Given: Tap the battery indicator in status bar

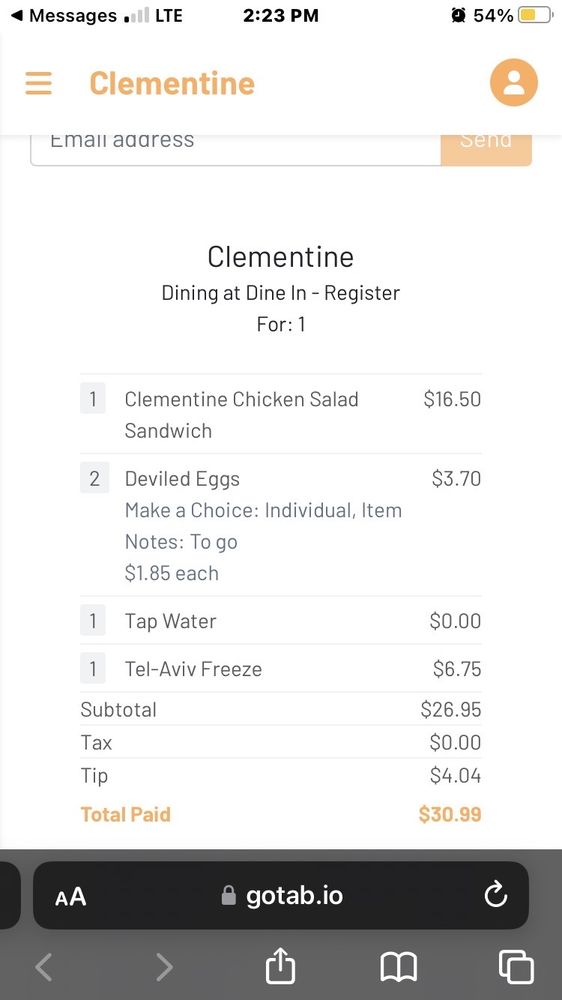Looking at the screenshot, I should (x=535, y=15).
